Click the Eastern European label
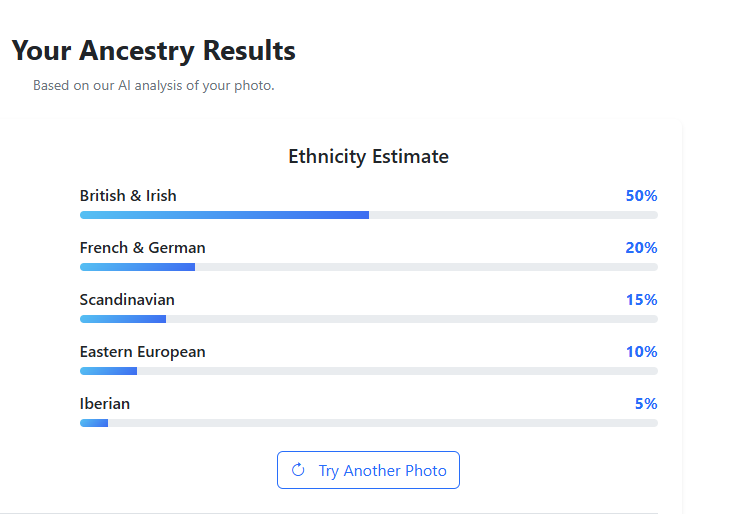The width and height of the screenshot is (729, 514). (x=143, y=352)
